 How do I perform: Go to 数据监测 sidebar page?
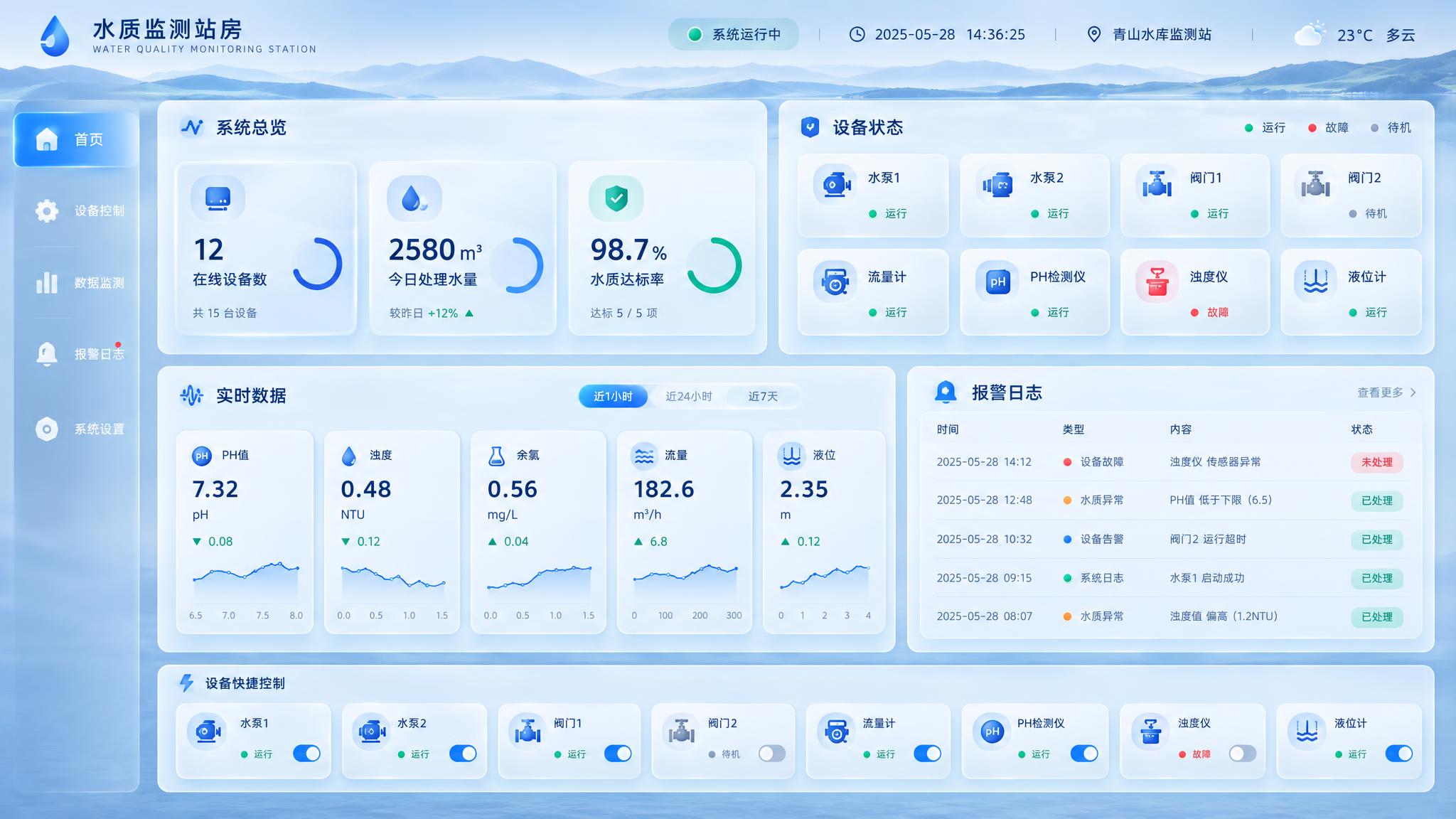[80, 282]
